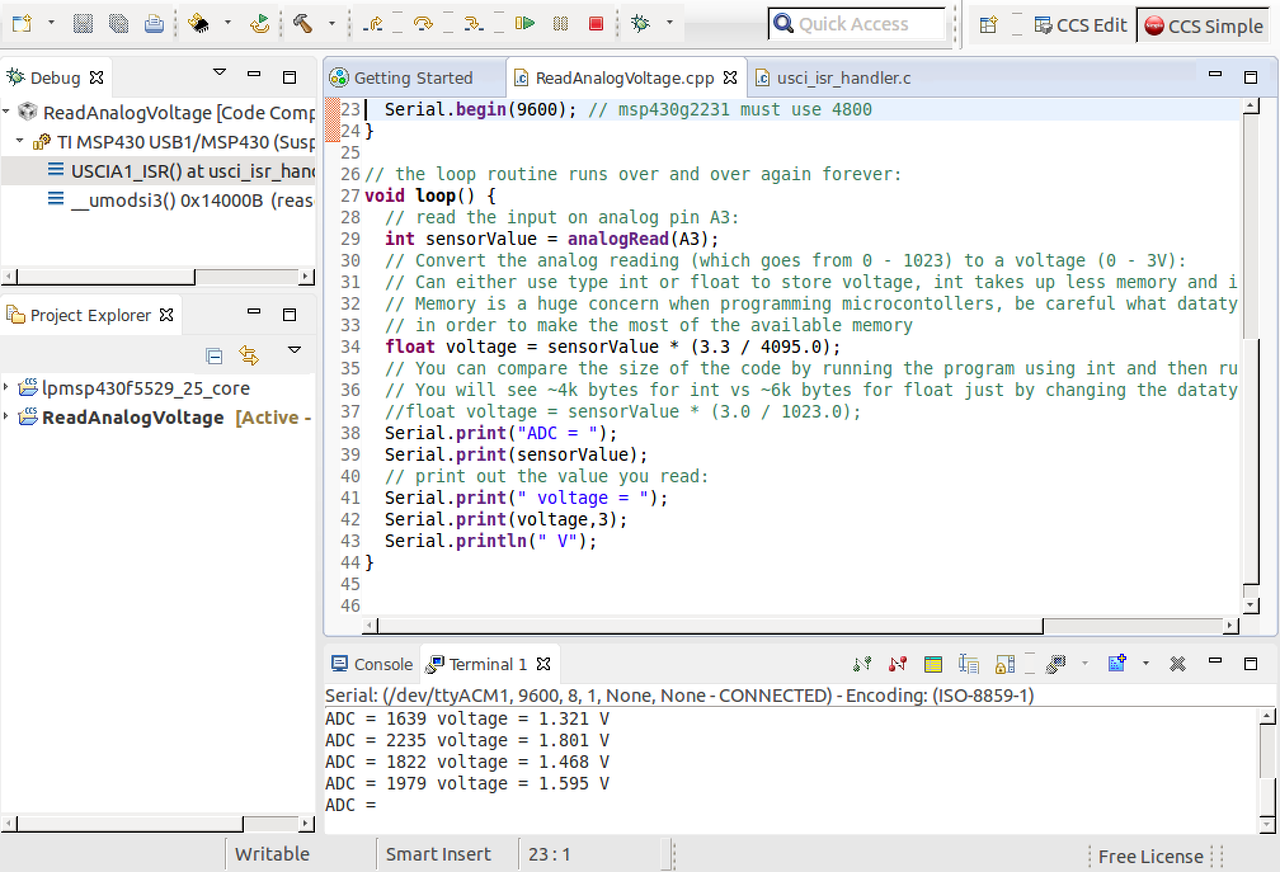Toggle Link with Editor in Project Explorer
The height and width of the screenshot is (872, 1280).
pos(248,356)
